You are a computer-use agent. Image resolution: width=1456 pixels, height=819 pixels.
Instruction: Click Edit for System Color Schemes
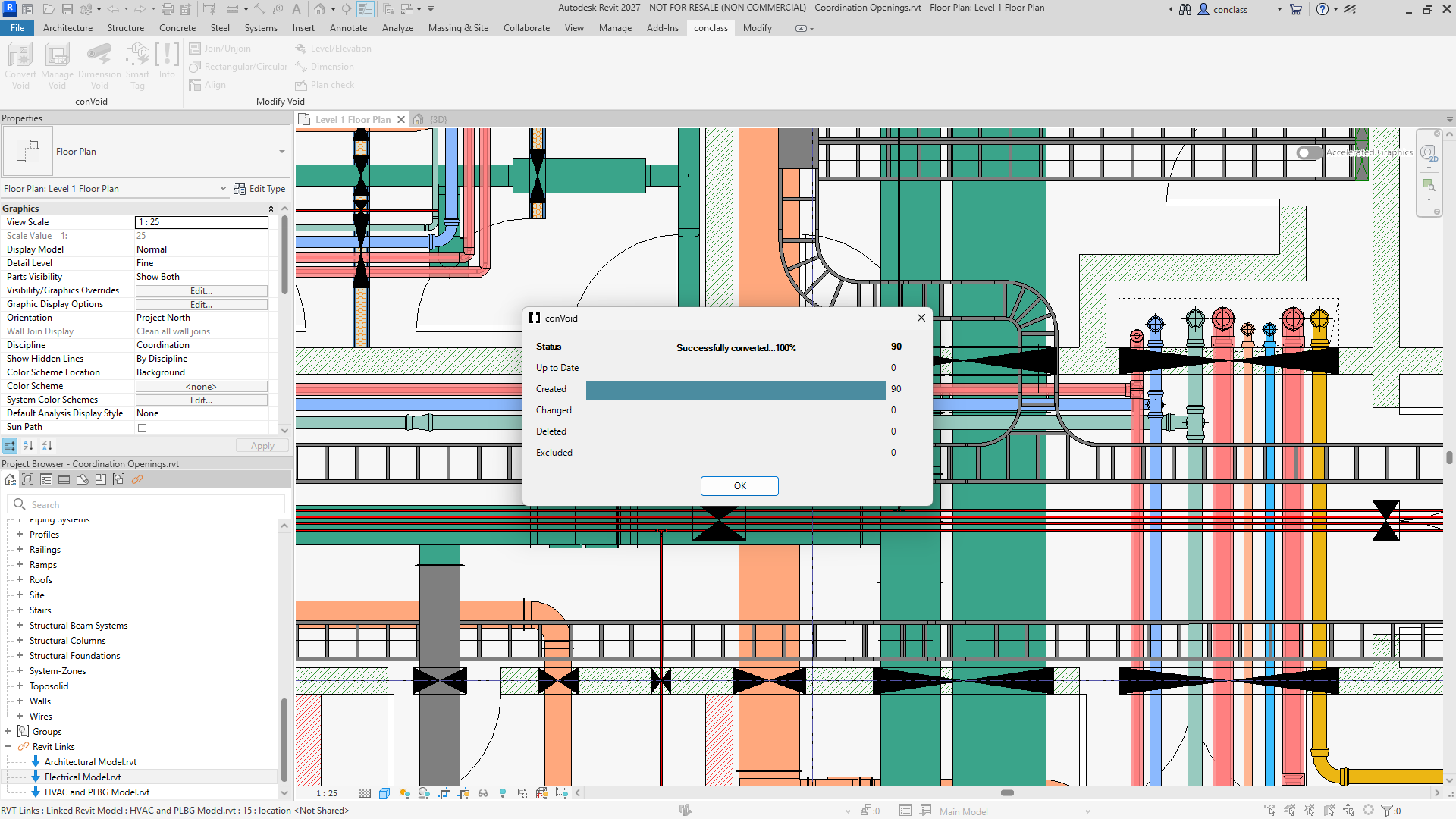click(201, 400)
